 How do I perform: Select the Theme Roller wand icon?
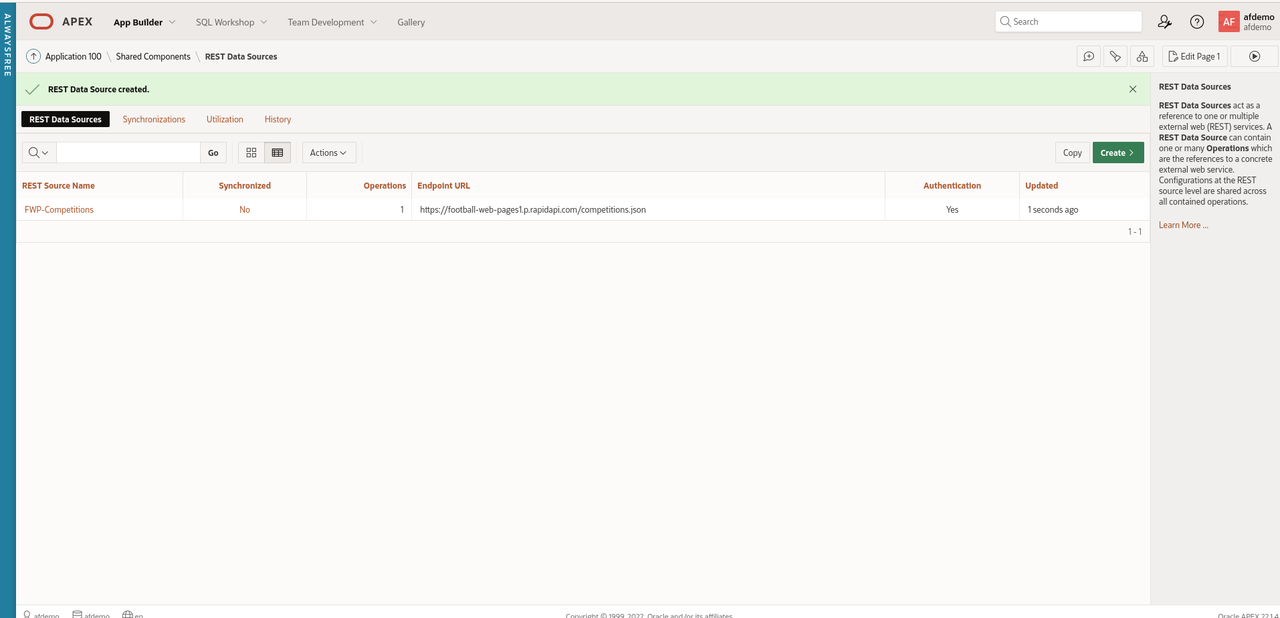(x=1115, y=56)
